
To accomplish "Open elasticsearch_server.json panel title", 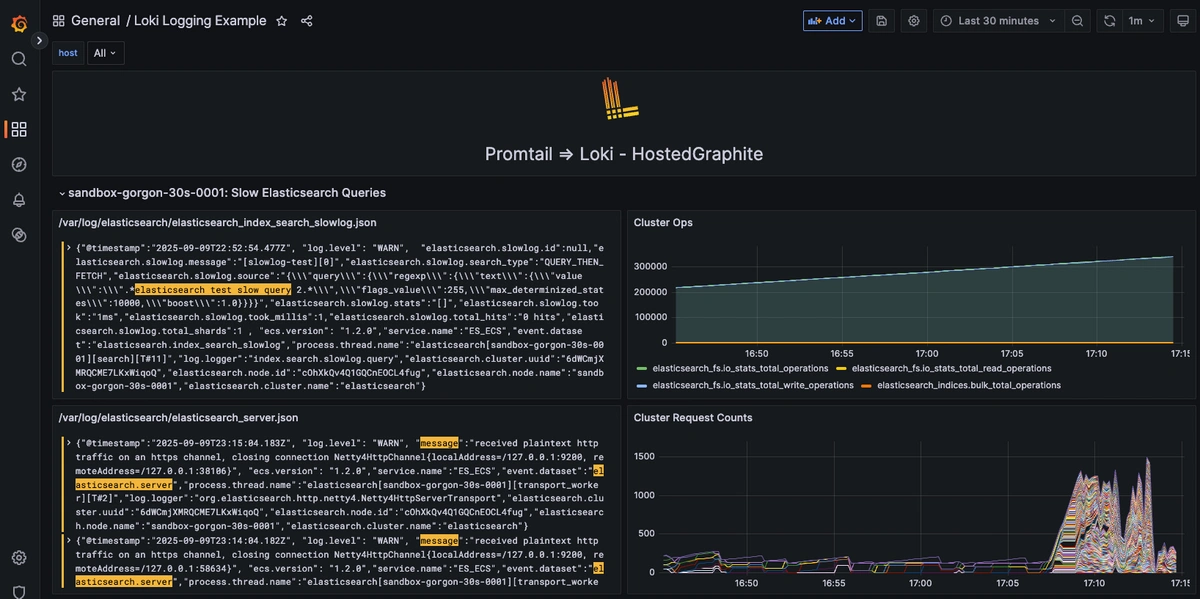I will [178, 418].
